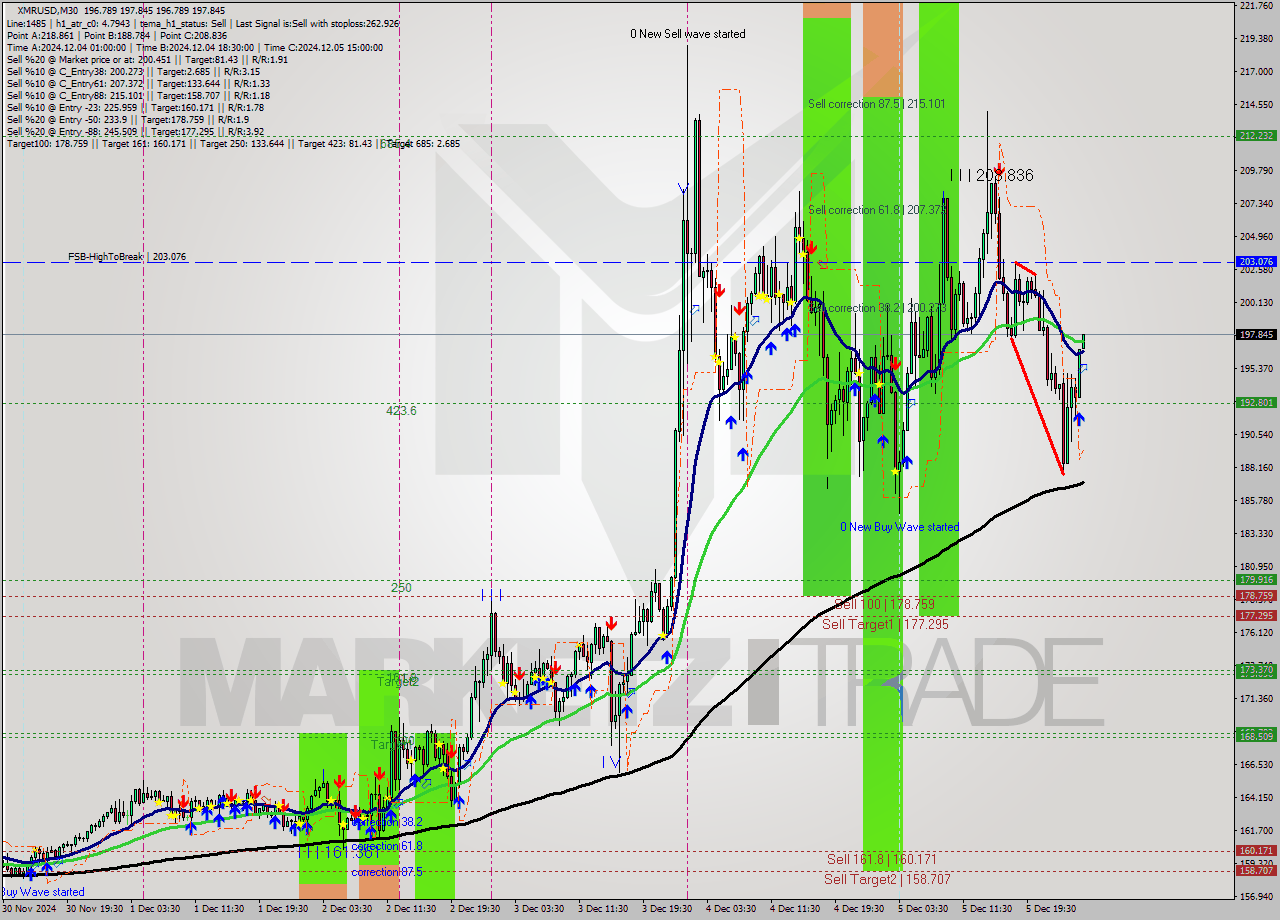Click the blue 'correction 87.5' label

pos(387,872)
